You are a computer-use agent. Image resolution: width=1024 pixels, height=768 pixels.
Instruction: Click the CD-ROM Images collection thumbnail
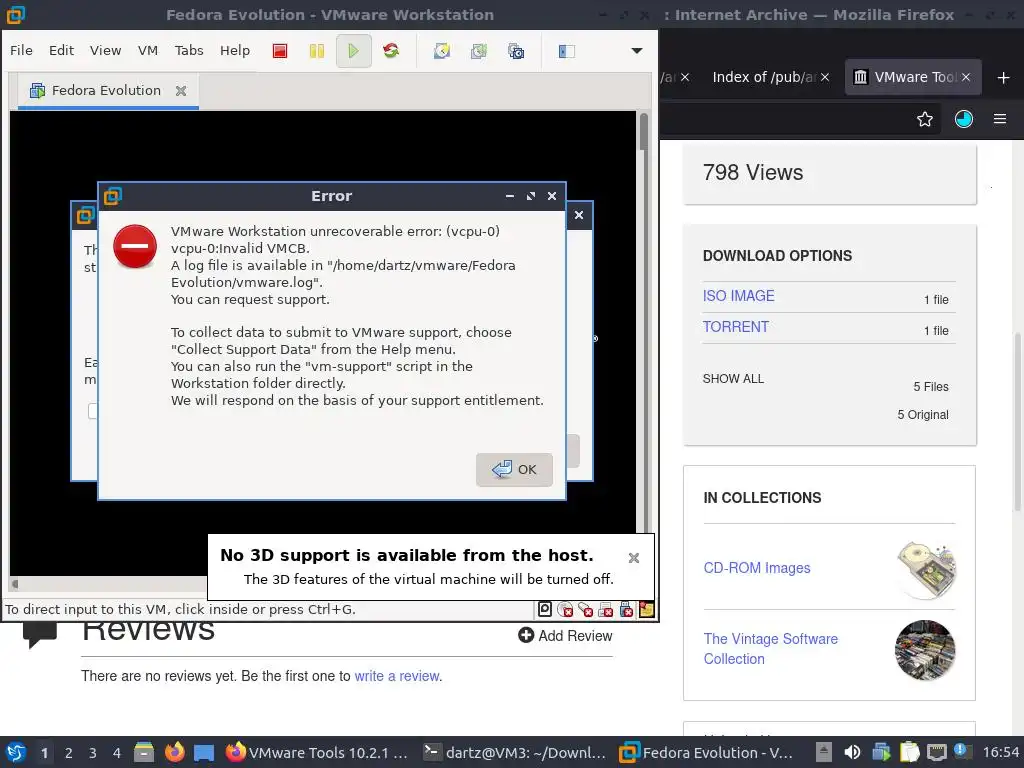(926, 569)
